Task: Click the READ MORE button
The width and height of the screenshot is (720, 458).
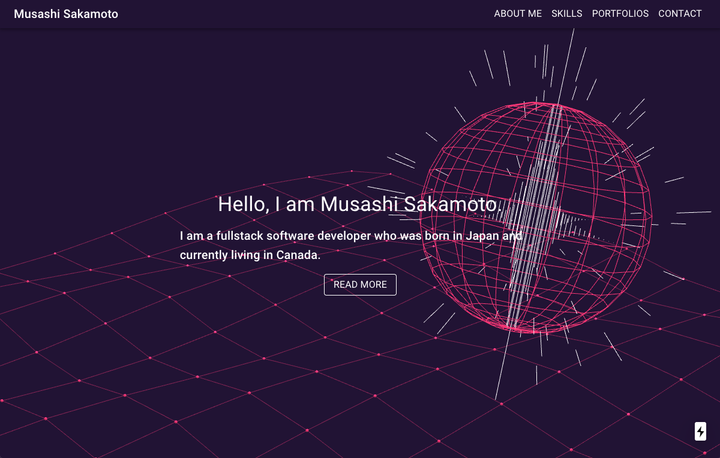Action: (x=360, y=285)
